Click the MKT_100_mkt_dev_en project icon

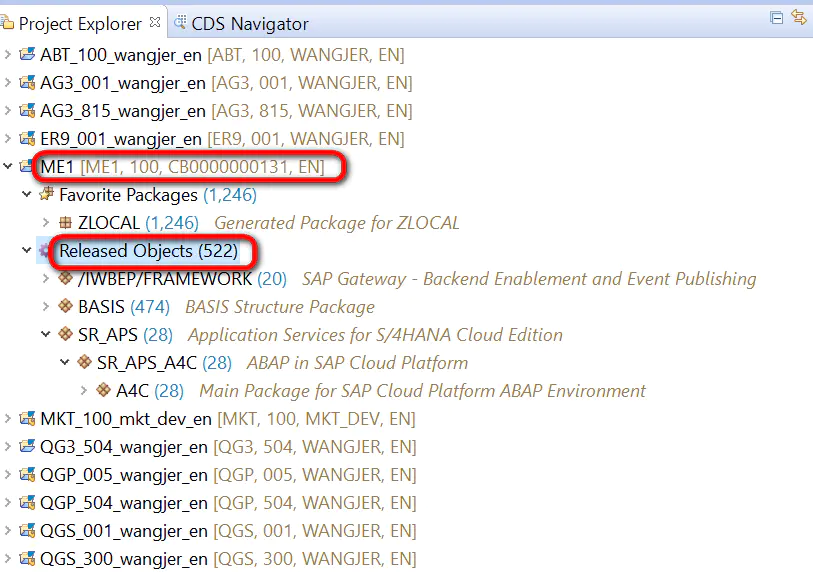pos(27,418)
